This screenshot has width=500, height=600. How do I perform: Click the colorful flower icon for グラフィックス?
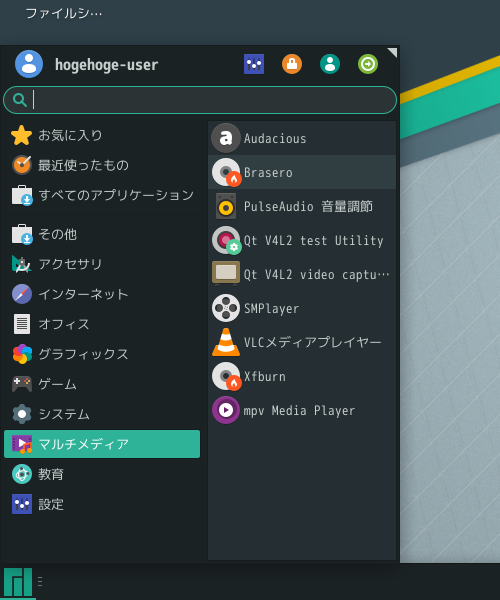click(22, 354)
